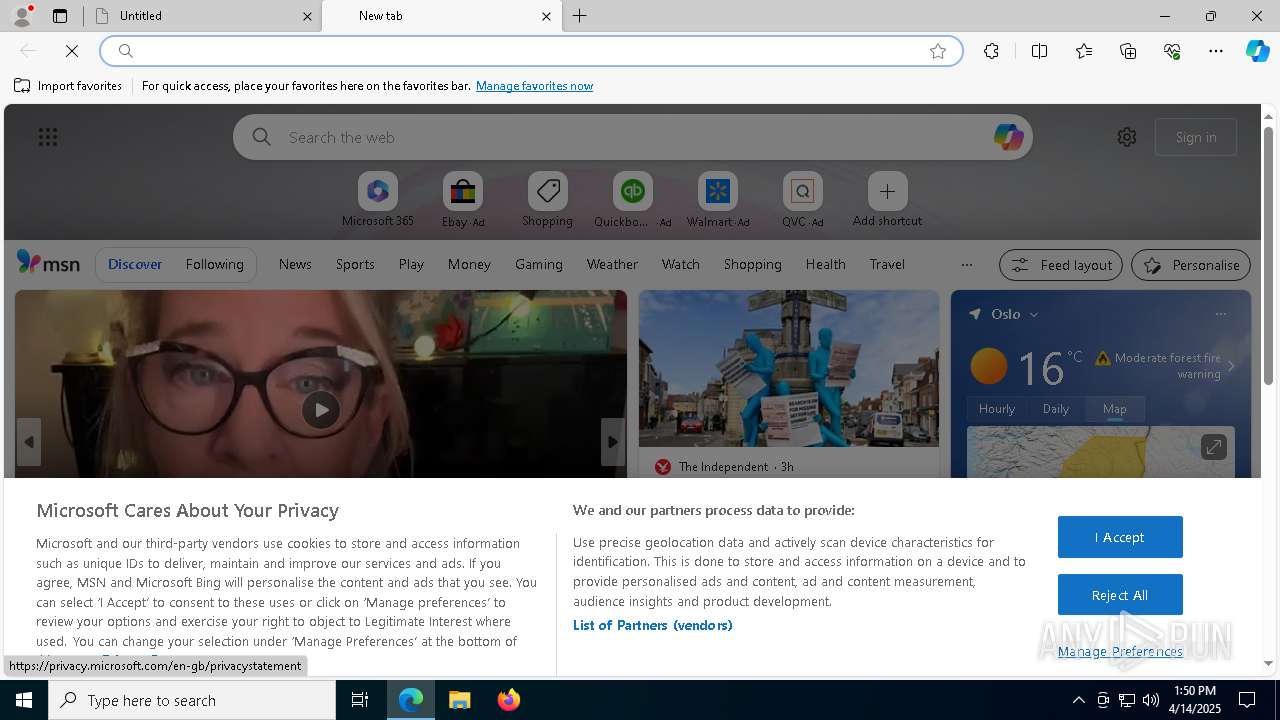Open Copilot sidebar icon
Viewport: 1280px width, 720px height.
pyautogui.click(x=1258, y=51)
